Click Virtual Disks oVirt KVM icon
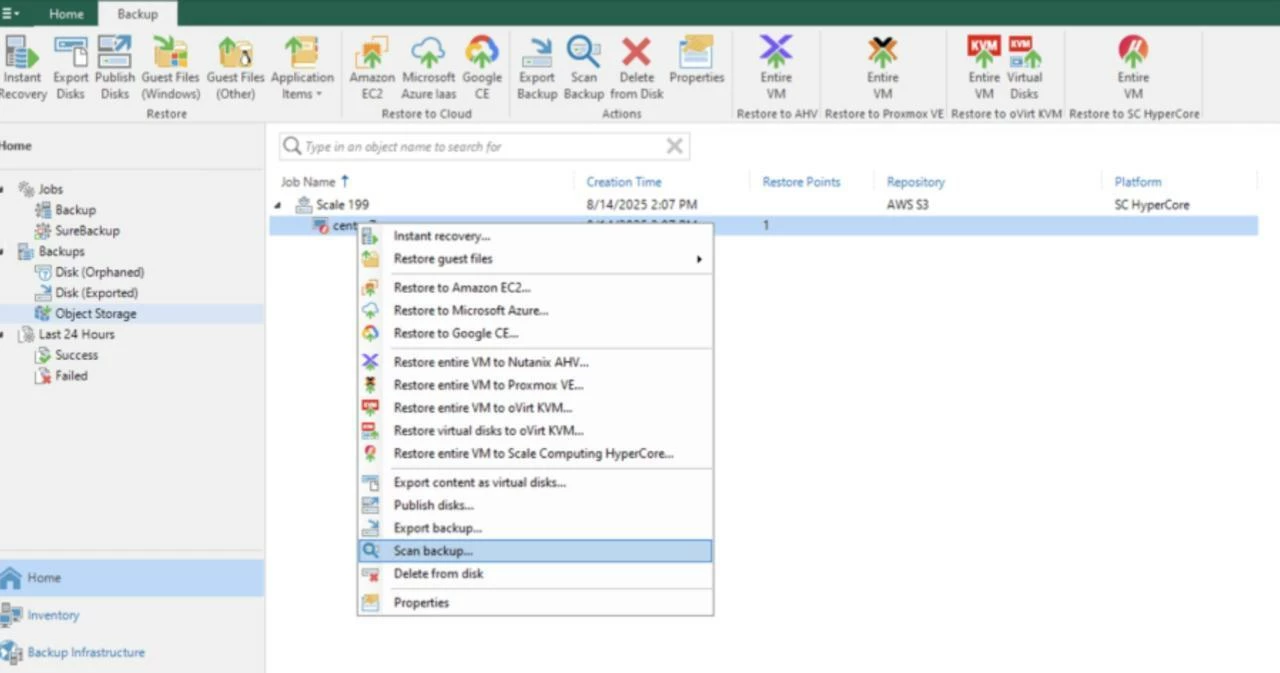The height and width of the screenshot is (673, 1280). (1024, 67)
